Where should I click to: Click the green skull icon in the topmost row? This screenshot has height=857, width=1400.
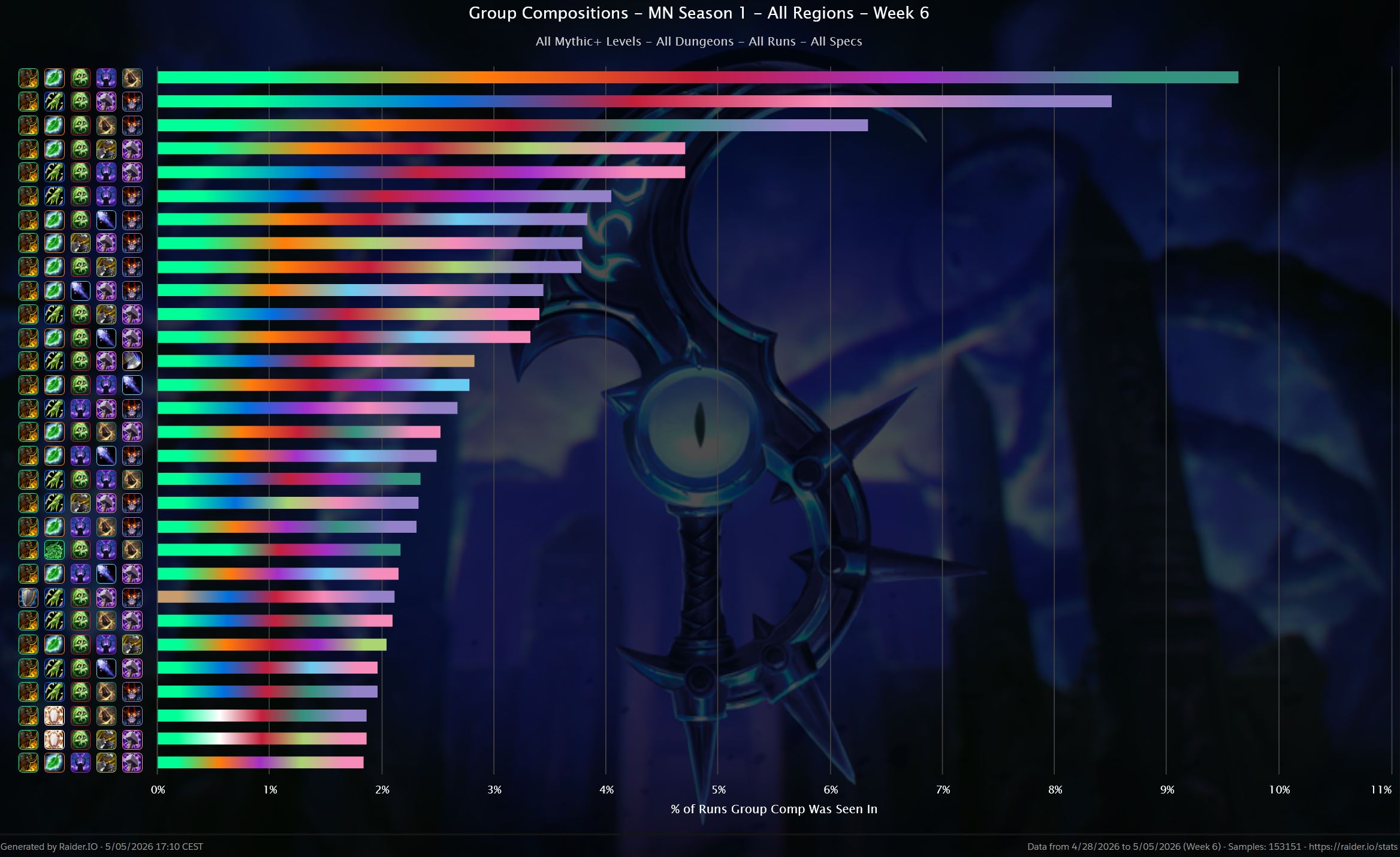click(80, 78)
